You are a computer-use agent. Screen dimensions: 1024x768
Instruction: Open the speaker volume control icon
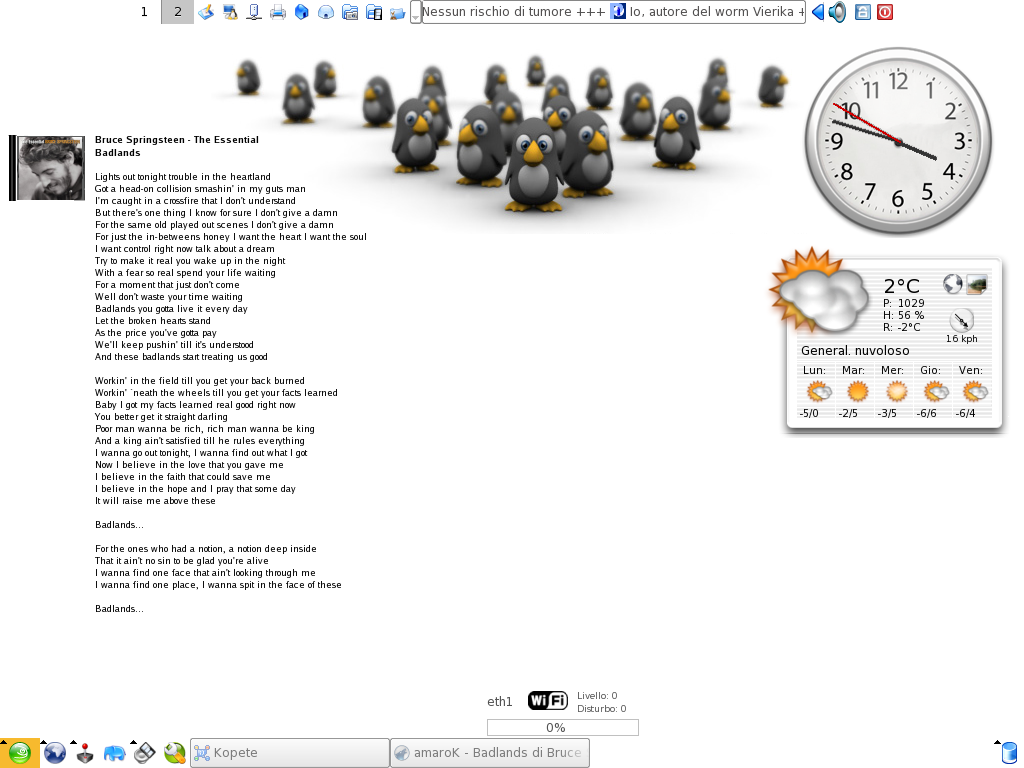837,12
